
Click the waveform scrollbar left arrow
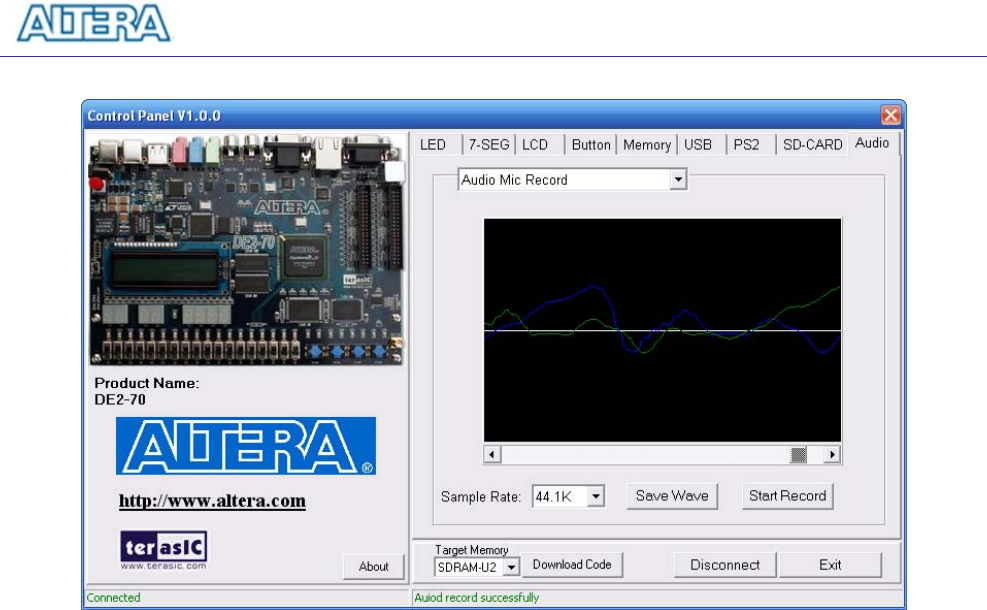pos(492,455)
